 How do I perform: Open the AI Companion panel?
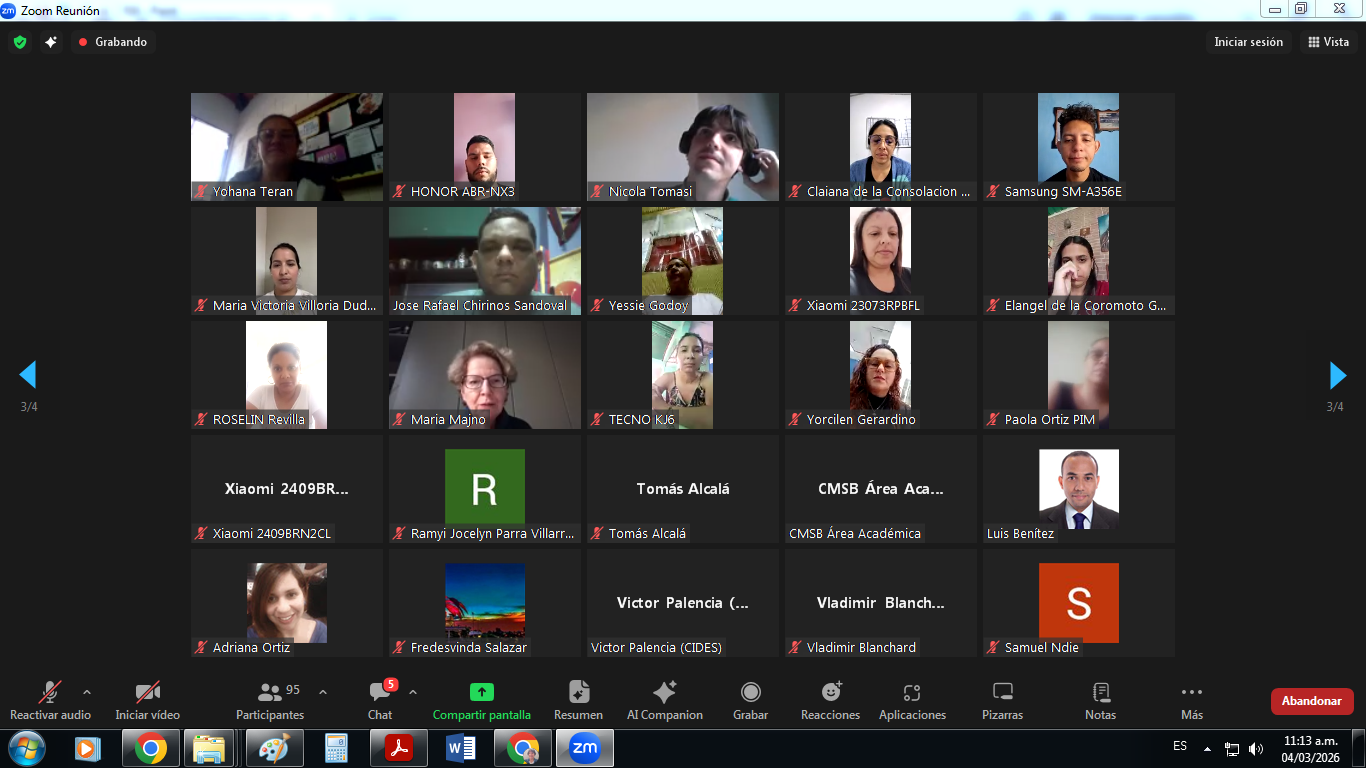[x=664, y=700]
